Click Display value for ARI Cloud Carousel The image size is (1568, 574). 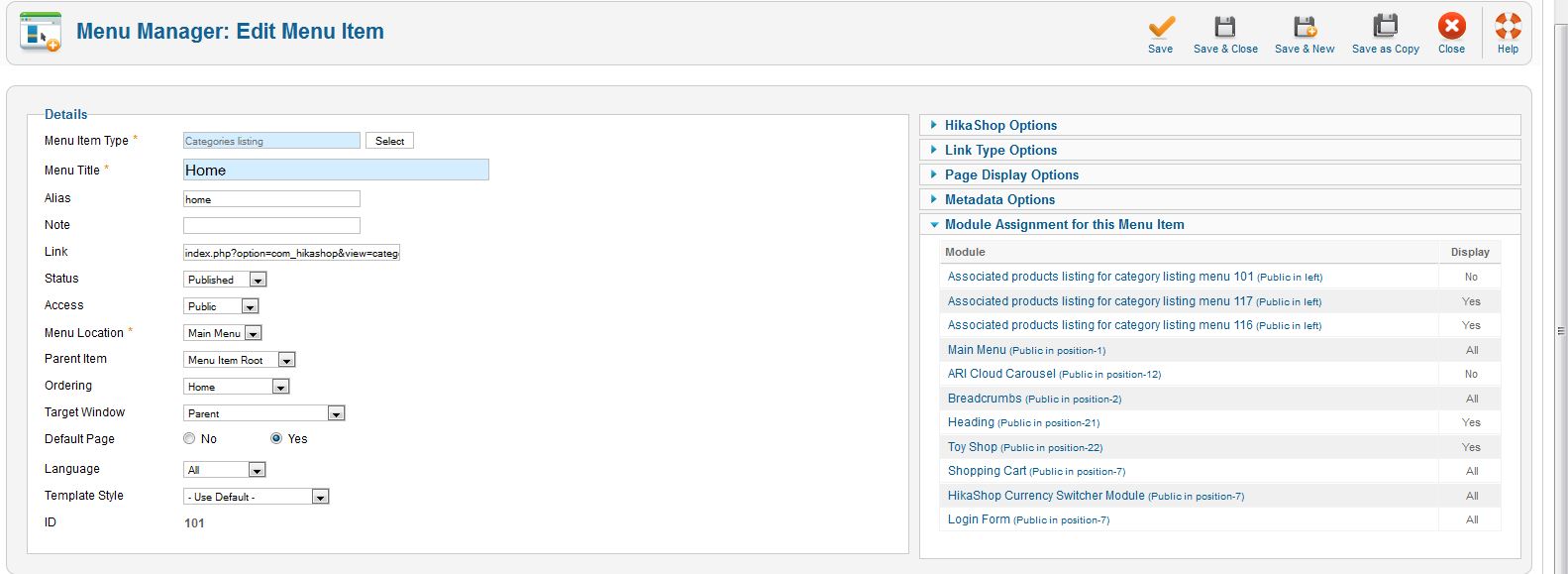click(x=1471, y=374)
